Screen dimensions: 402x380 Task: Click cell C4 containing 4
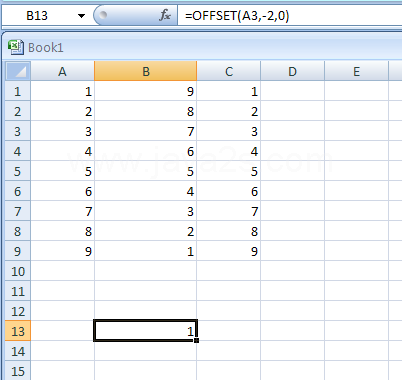(229, 151)
